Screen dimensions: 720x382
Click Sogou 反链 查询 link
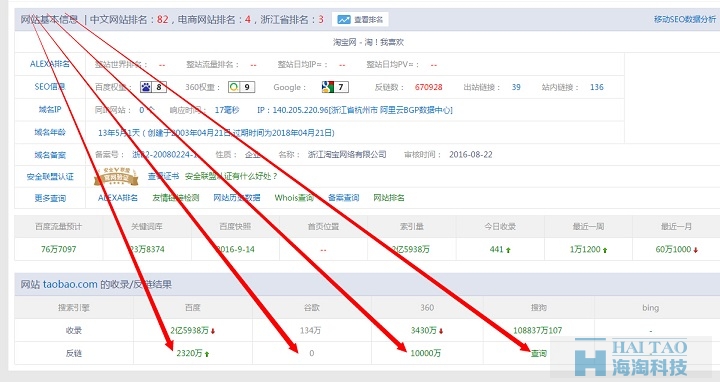539,353
